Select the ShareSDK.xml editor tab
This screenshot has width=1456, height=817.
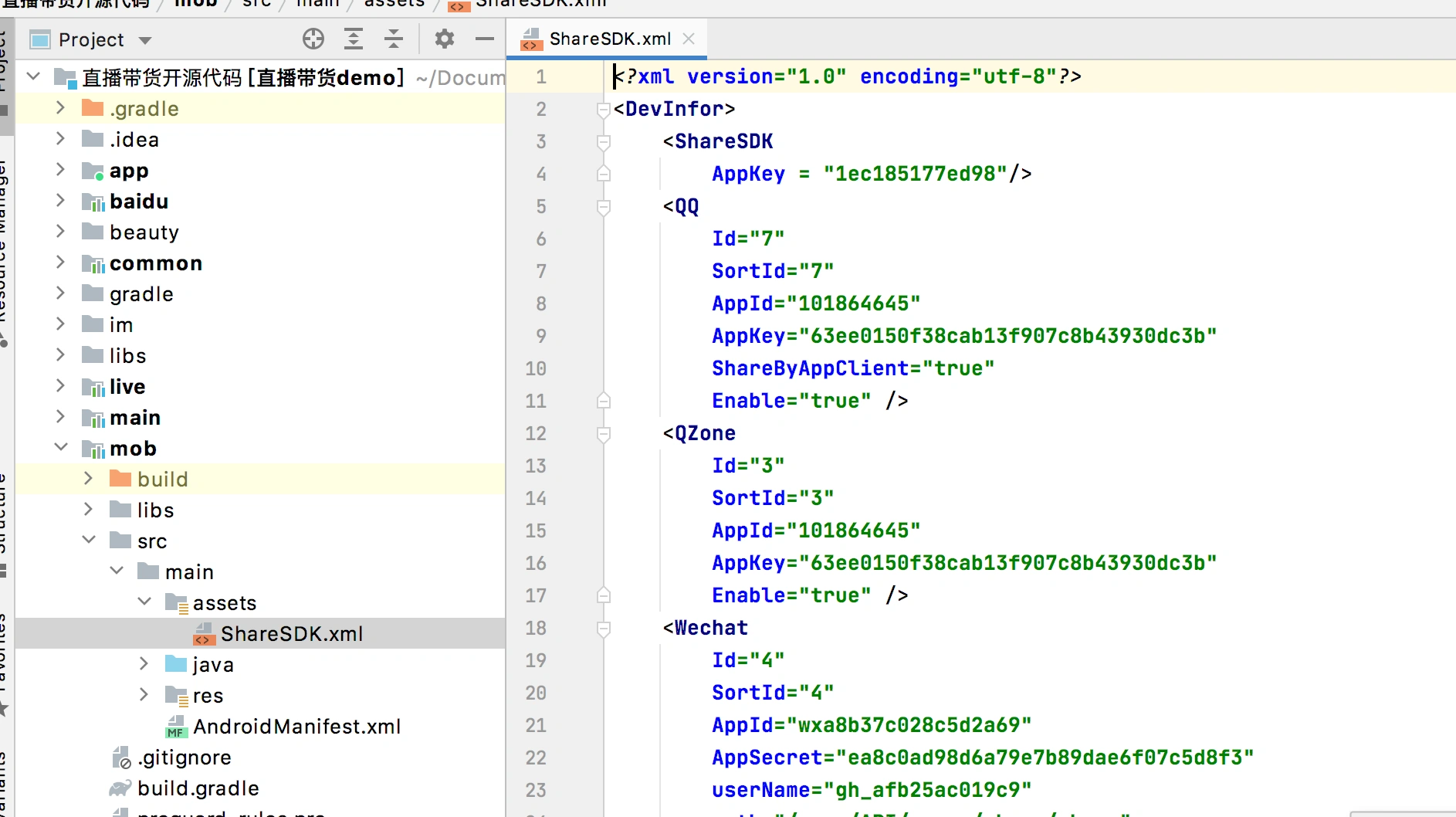[607, 39]
